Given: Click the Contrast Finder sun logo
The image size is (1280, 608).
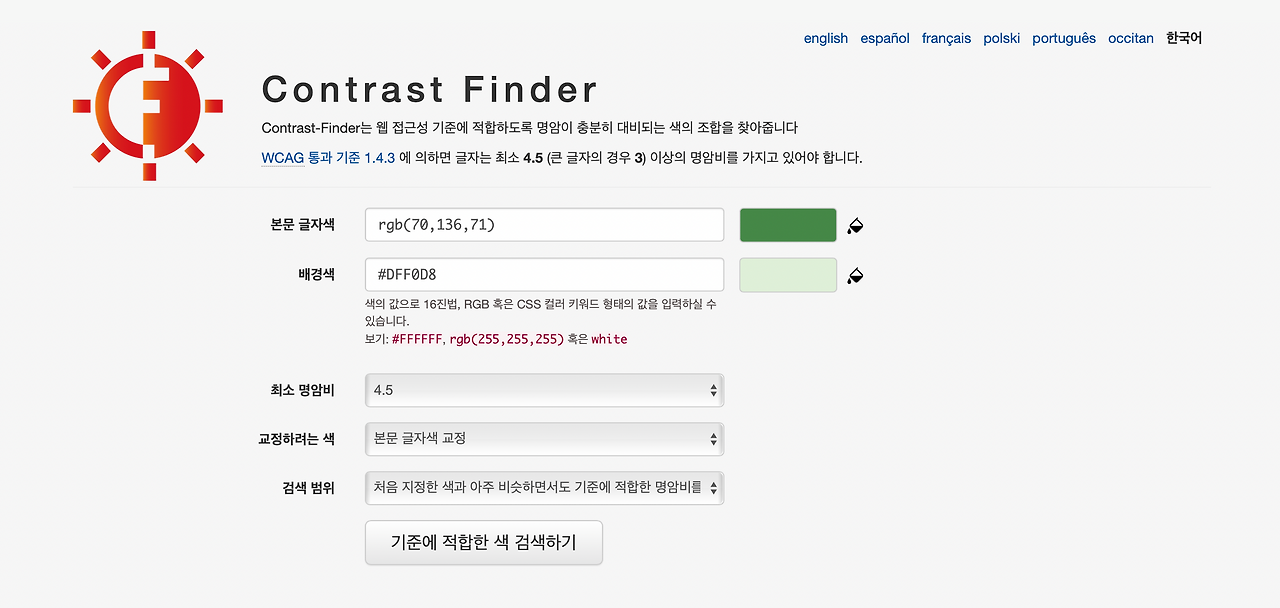Looking at the screenshot, I should pyautogui.click(x=148, y=105).
